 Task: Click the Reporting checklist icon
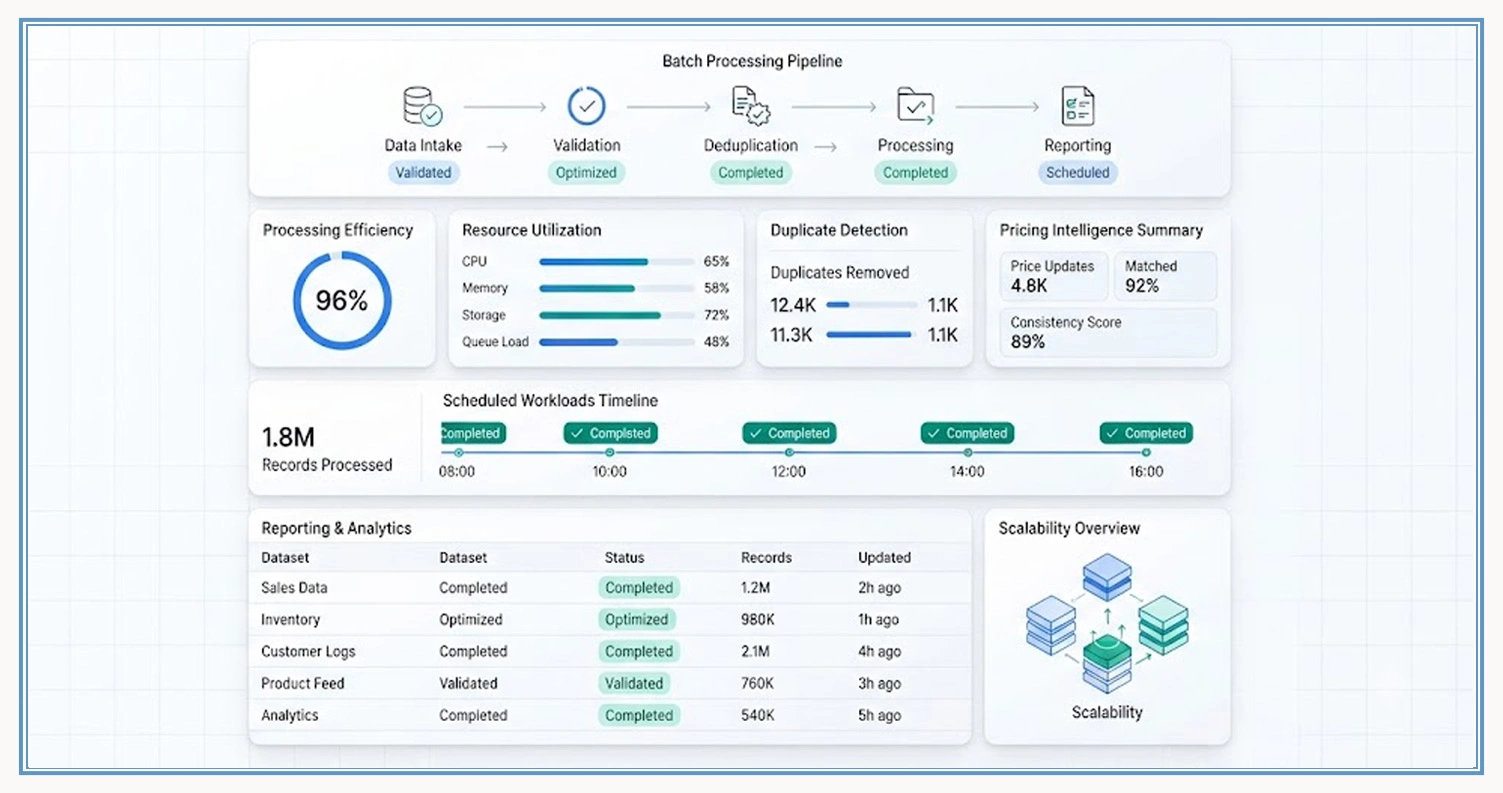point(1077,106)
